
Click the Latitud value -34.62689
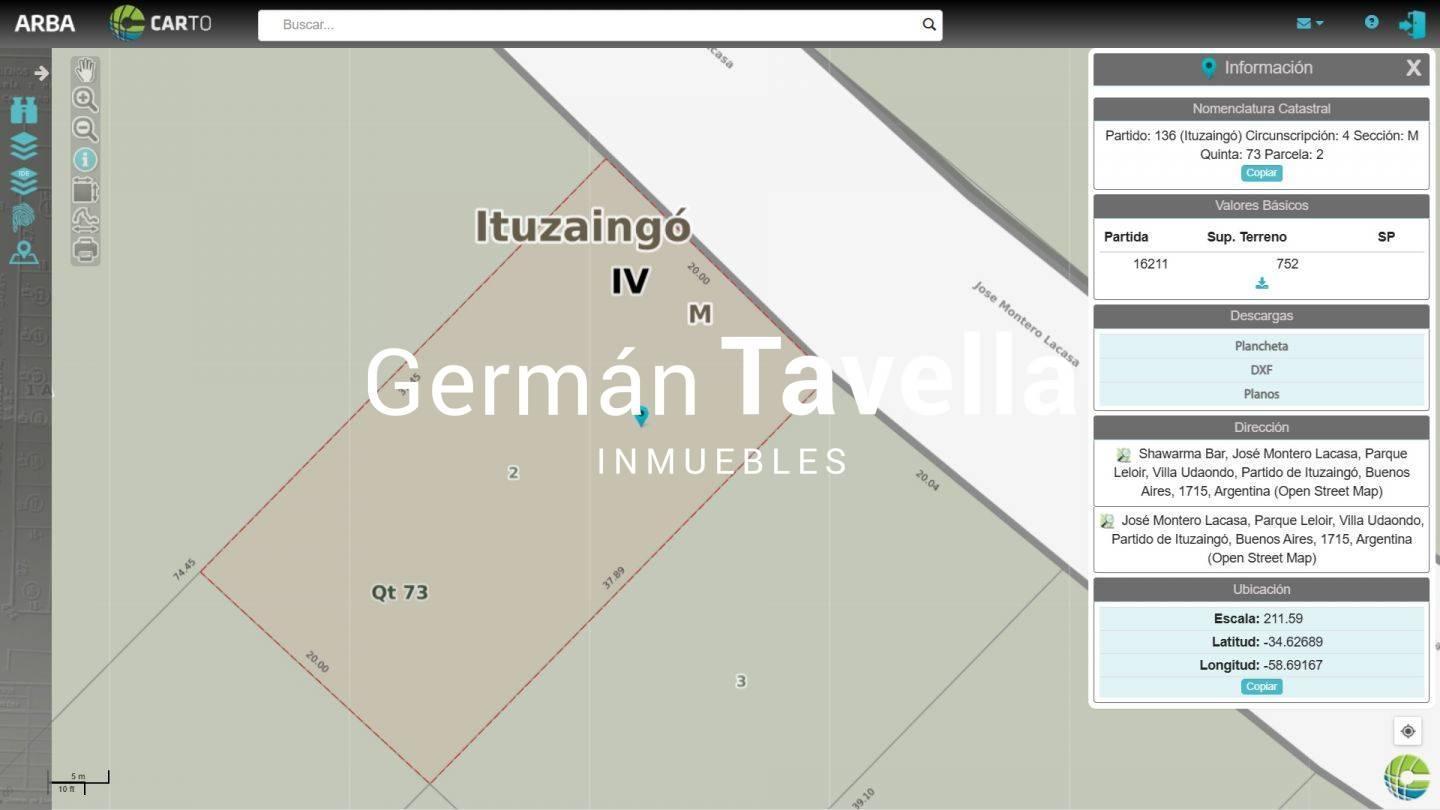(1293, 642)
